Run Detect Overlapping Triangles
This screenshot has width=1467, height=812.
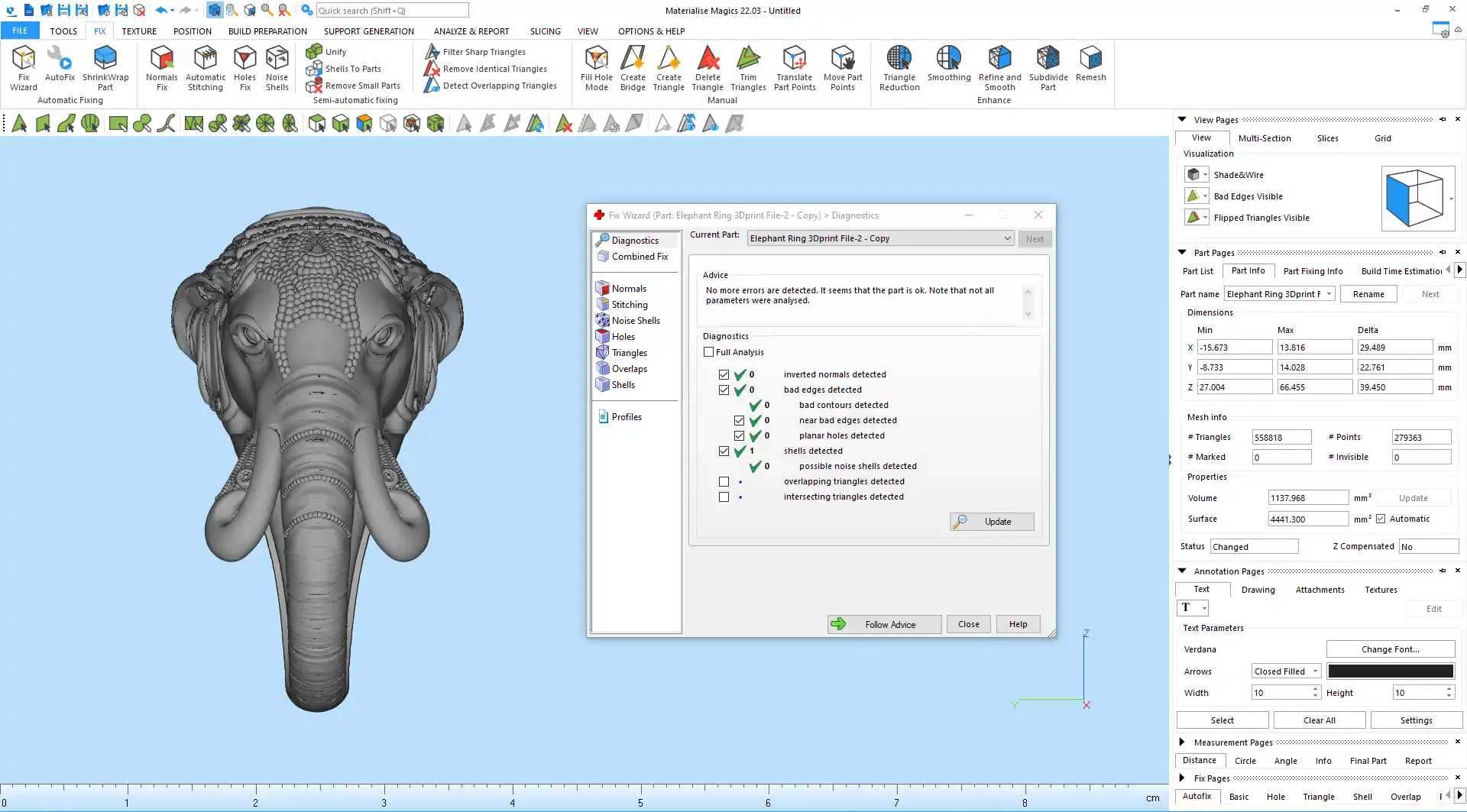point(491,86)
